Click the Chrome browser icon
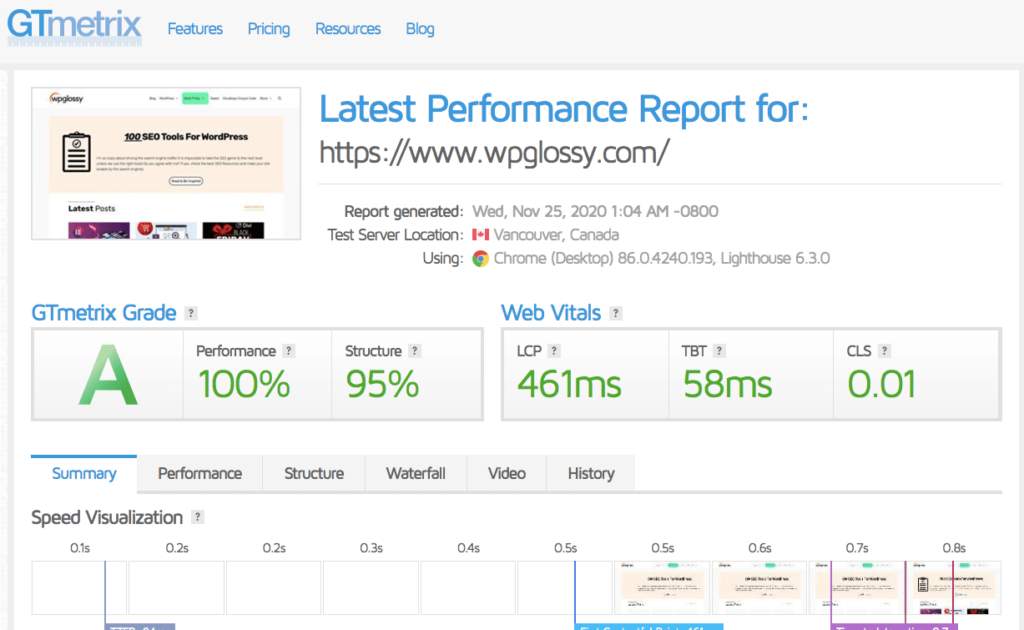 tap(481, 259)
